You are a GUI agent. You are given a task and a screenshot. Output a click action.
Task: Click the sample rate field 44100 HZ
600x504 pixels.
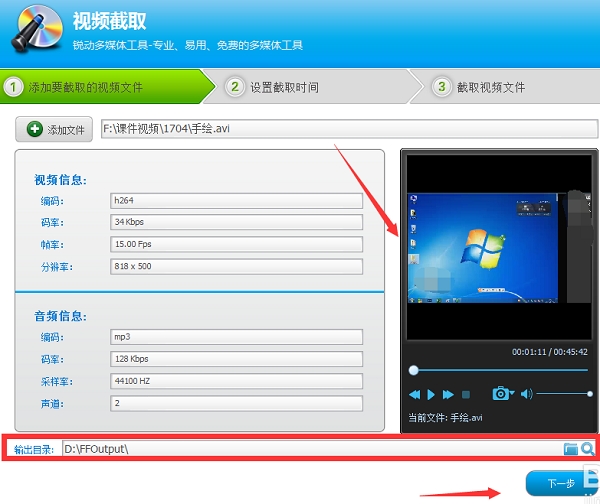(236, 381)
